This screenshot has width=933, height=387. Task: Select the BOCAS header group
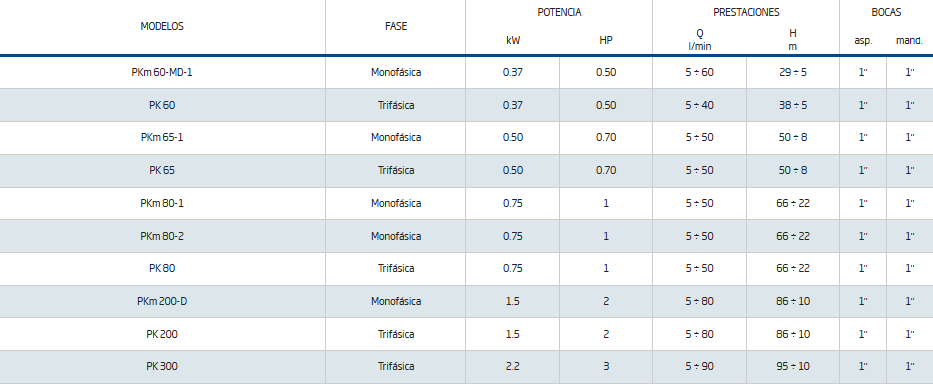click(x=886, y=12)
